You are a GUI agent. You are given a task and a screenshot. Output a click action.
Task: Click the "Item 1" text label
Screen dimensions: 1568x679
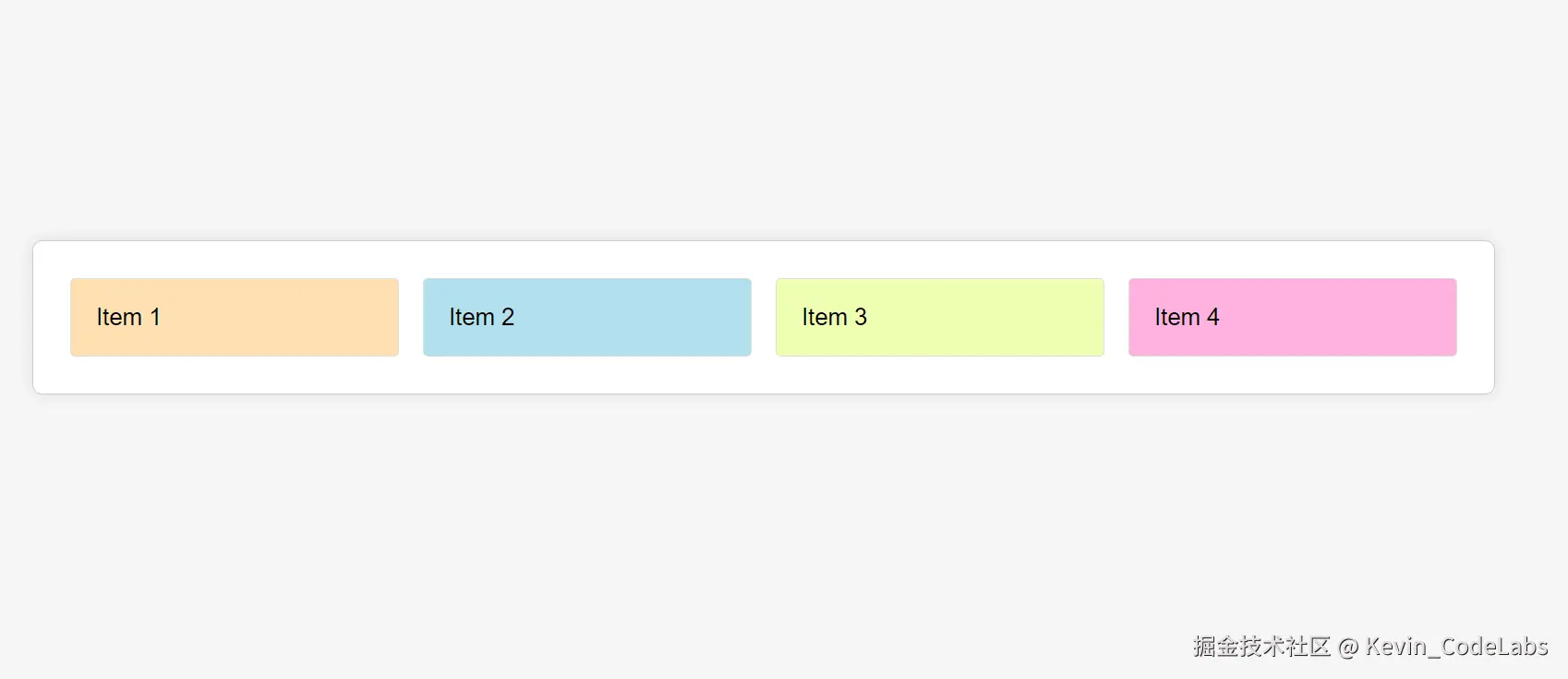pyautogui.click(x=128, y=317)
